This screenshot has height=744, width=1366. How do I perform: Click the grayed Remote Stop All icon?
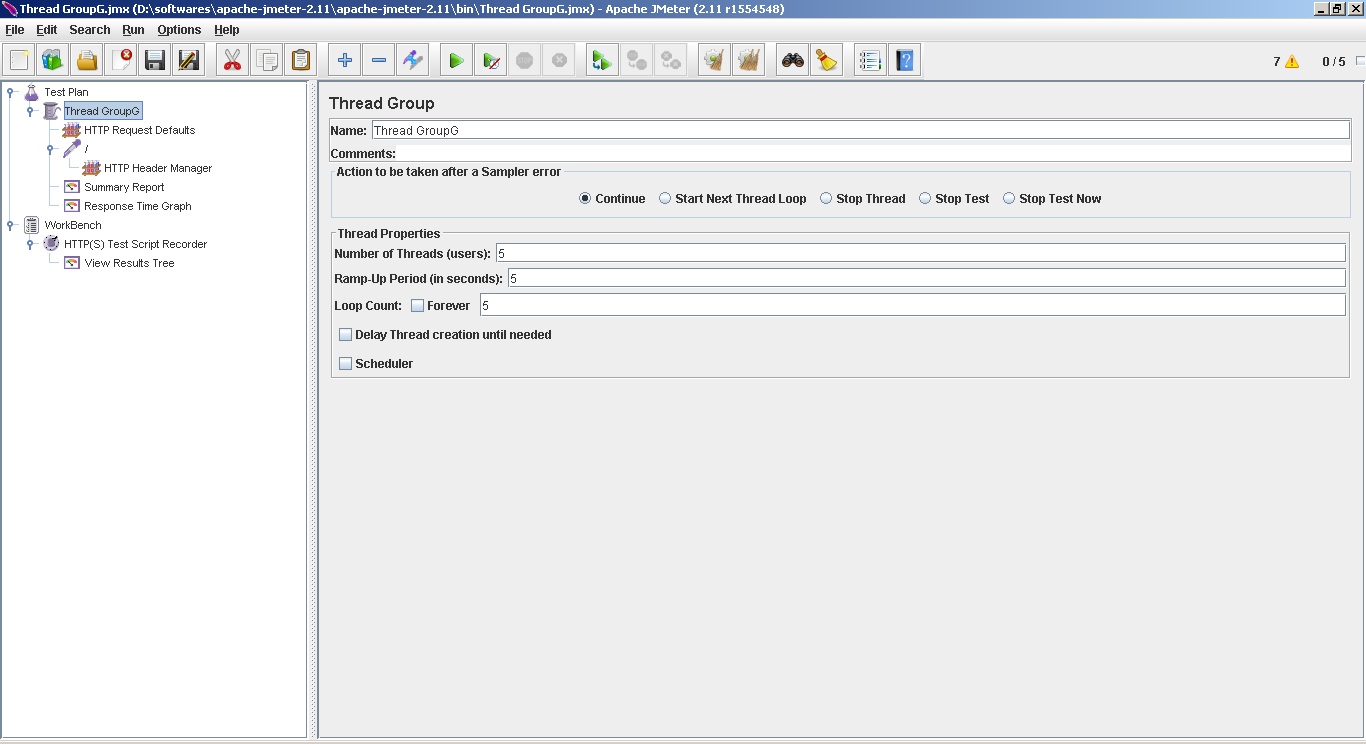click(637, 60)
